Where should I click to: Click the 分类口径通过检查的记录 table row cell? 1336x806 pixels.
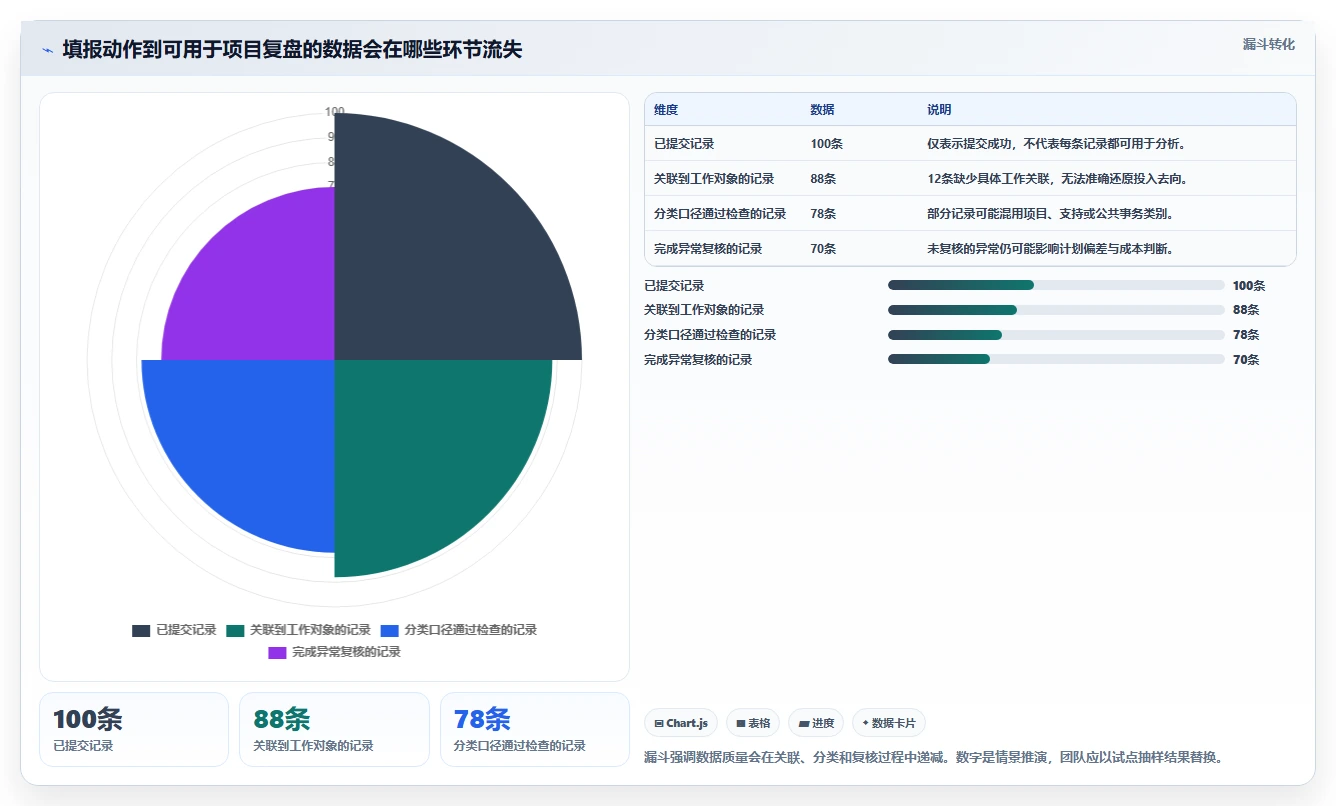(x=720, y=214)
